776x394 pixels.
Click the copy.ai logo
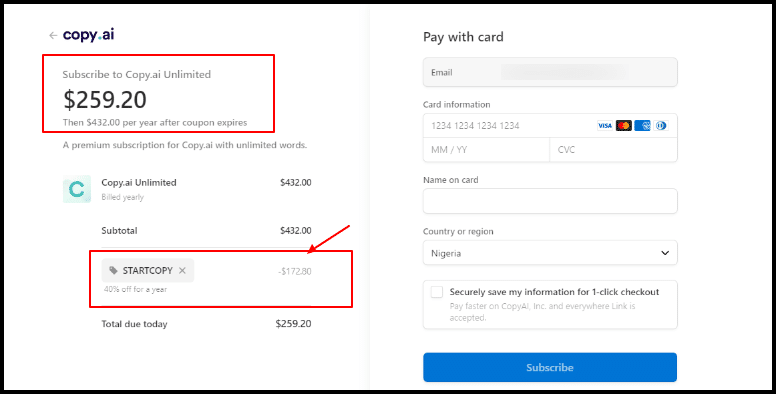pos(89,35)
